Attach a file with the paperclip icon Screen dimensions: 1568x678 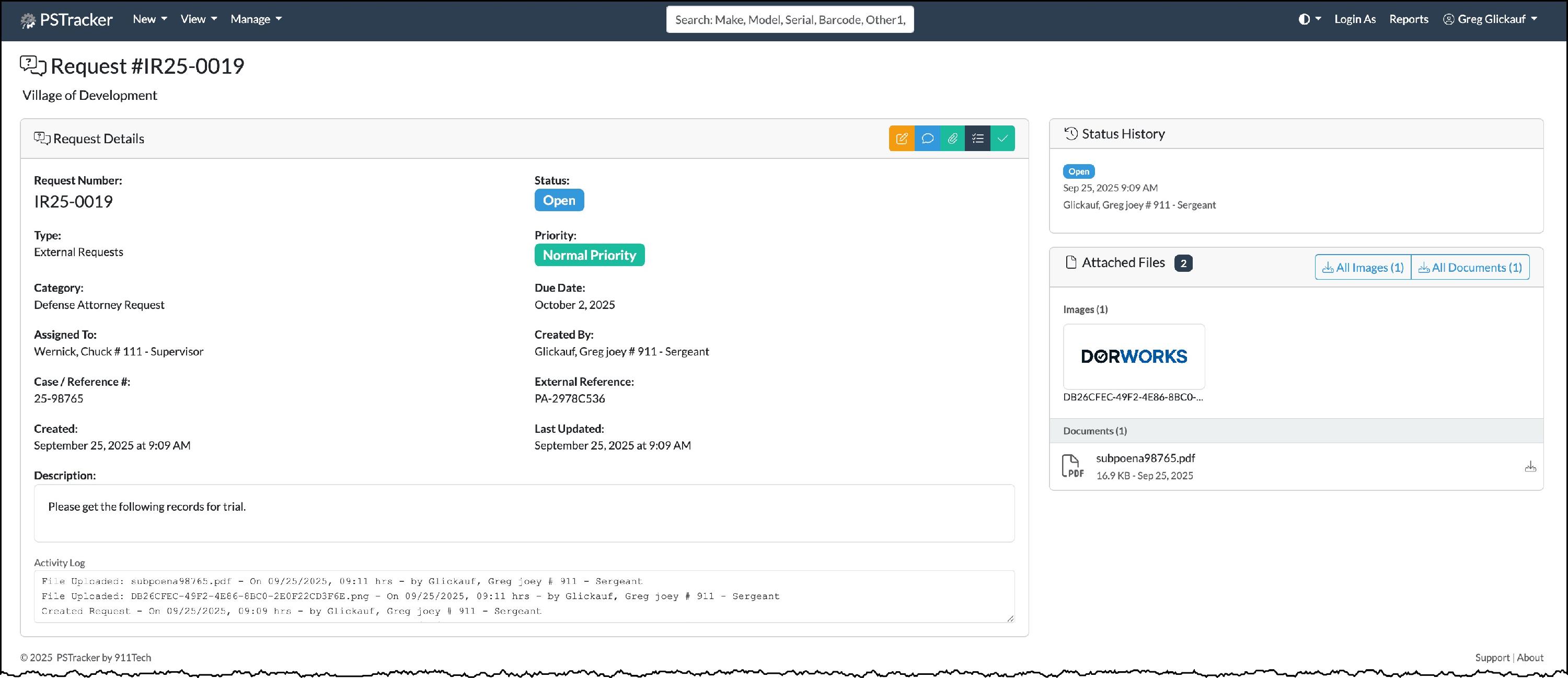[953, 139]
